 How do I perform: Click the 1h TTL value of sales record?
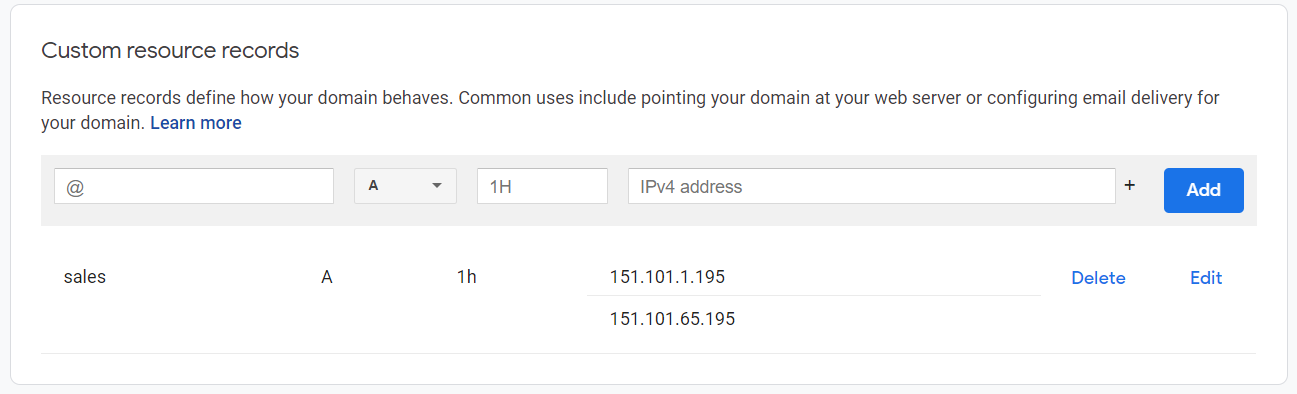point(466,277)
